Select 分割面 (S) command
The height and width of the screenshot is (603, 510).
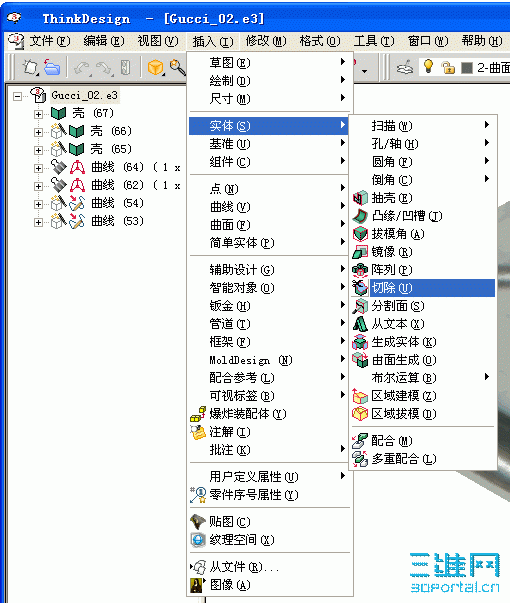pyautogui.click(x=423, y=306)
